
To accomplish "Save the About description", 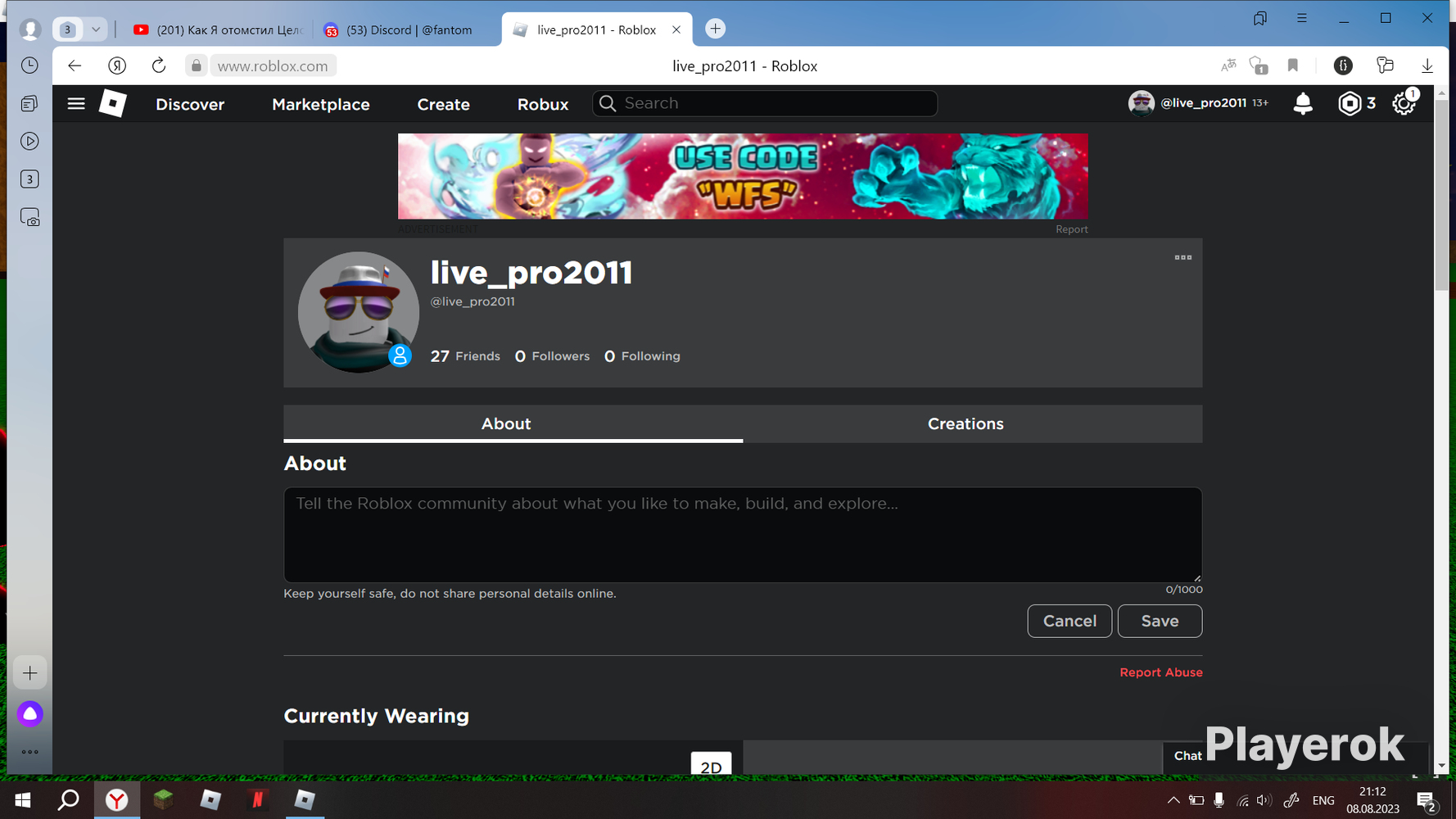I will coord(1160,621).
